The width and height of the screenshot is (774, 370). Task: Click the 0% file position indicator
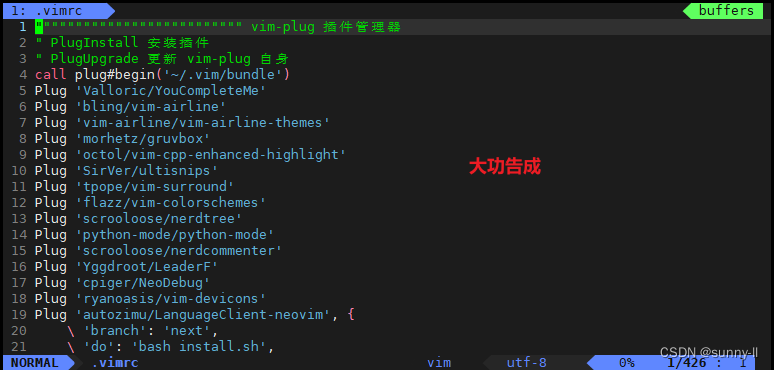click(626, 363)
